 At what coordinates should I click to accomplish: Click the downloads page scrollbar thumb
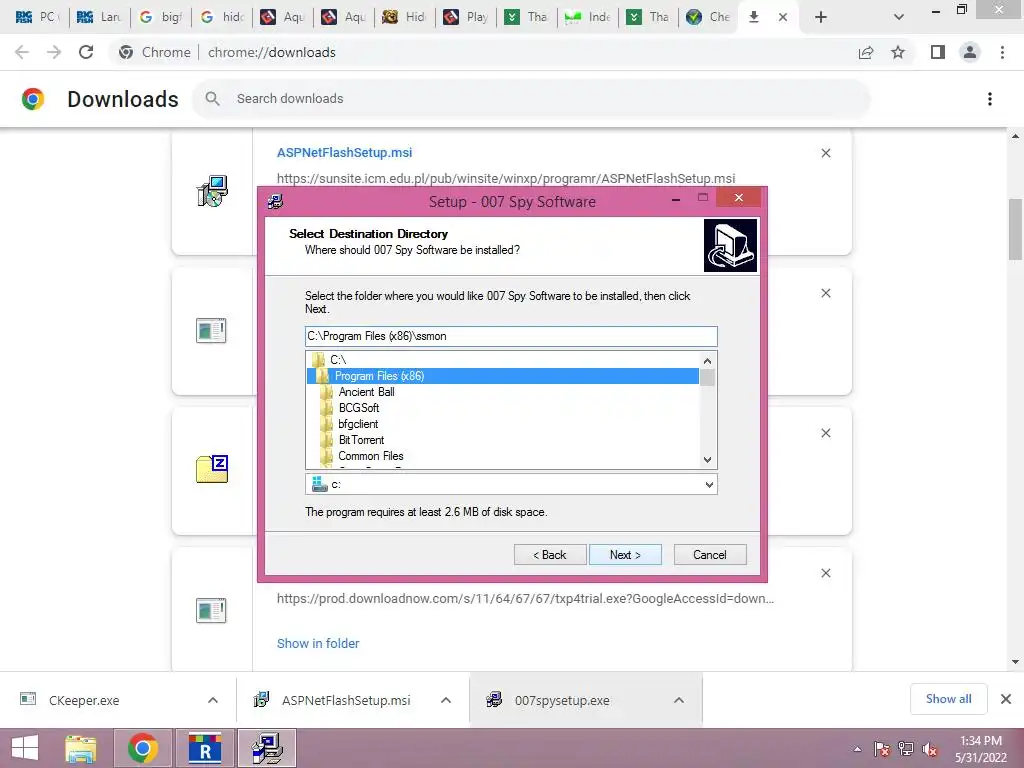pos(1015,229)
